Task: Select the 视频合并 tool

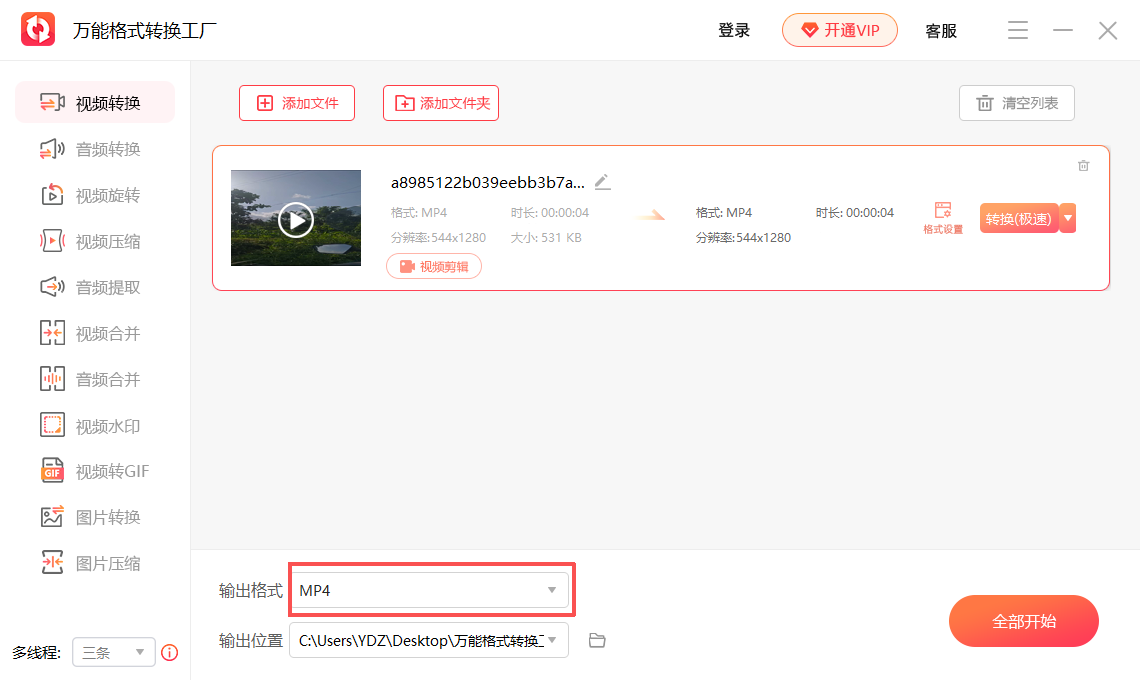Action: point(95,332)
